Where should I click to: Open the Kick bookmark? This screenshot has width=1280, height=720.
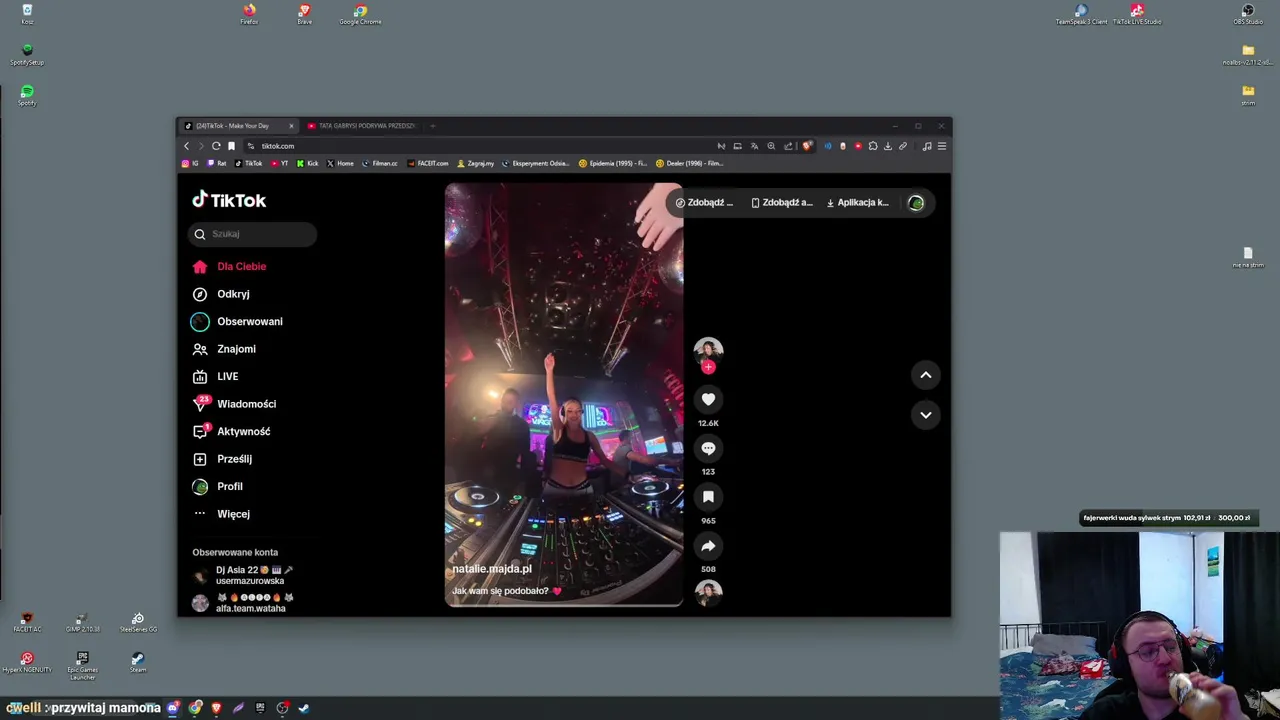point(308,163)
